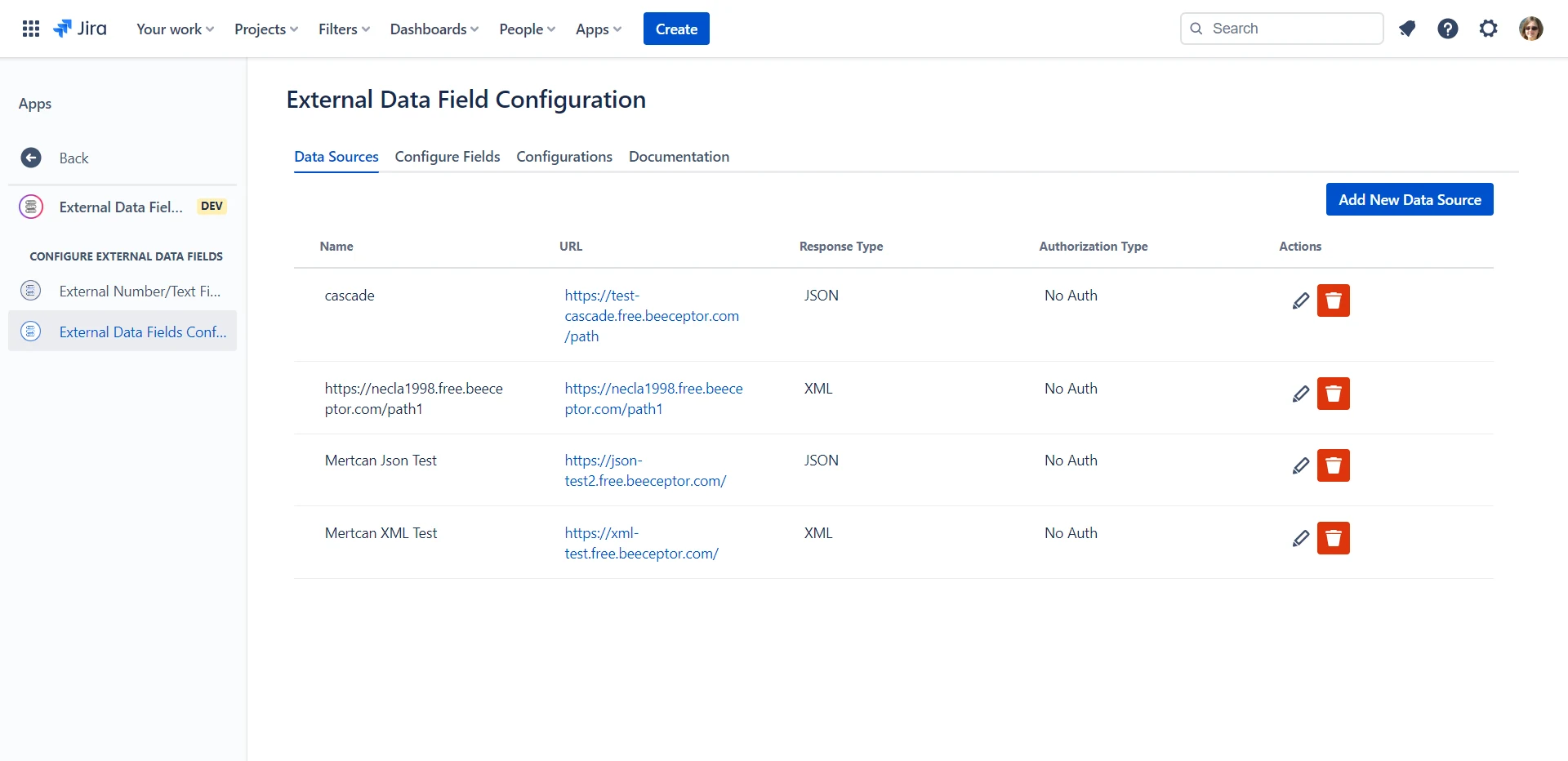Click the Back arrow icon in sidebar
Screen dimensions: 1568x761
(x=31, y=158)
